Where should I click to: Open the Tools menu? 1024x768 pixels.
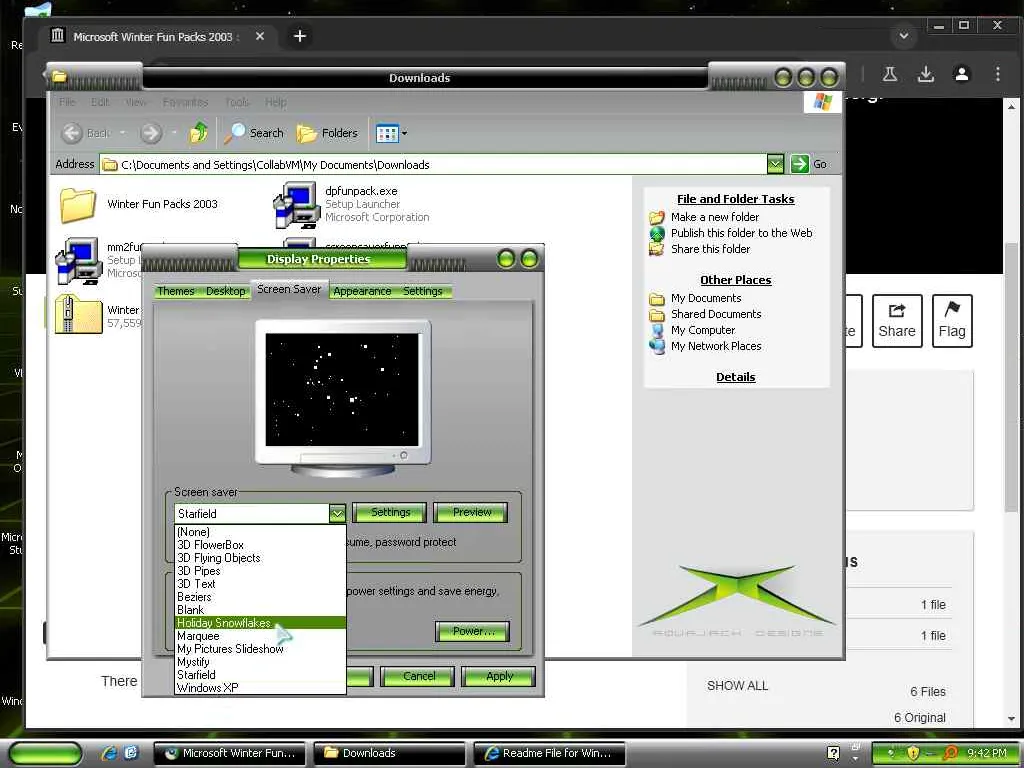tap(236, 103)
